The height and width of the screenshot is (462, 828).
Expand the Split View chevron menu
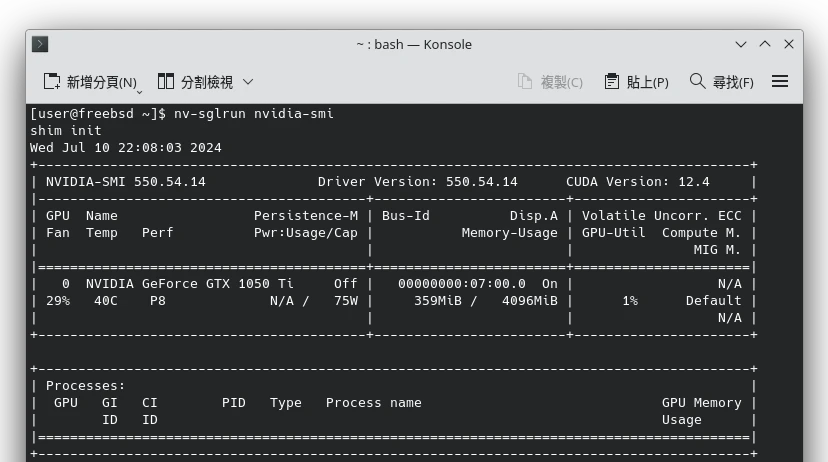coord(248,82)
